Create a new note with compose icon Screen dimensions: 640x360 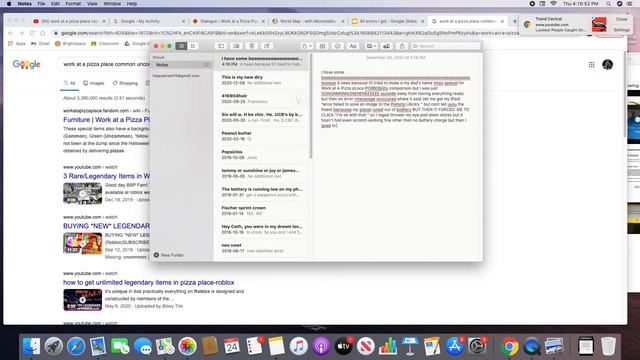267,46
